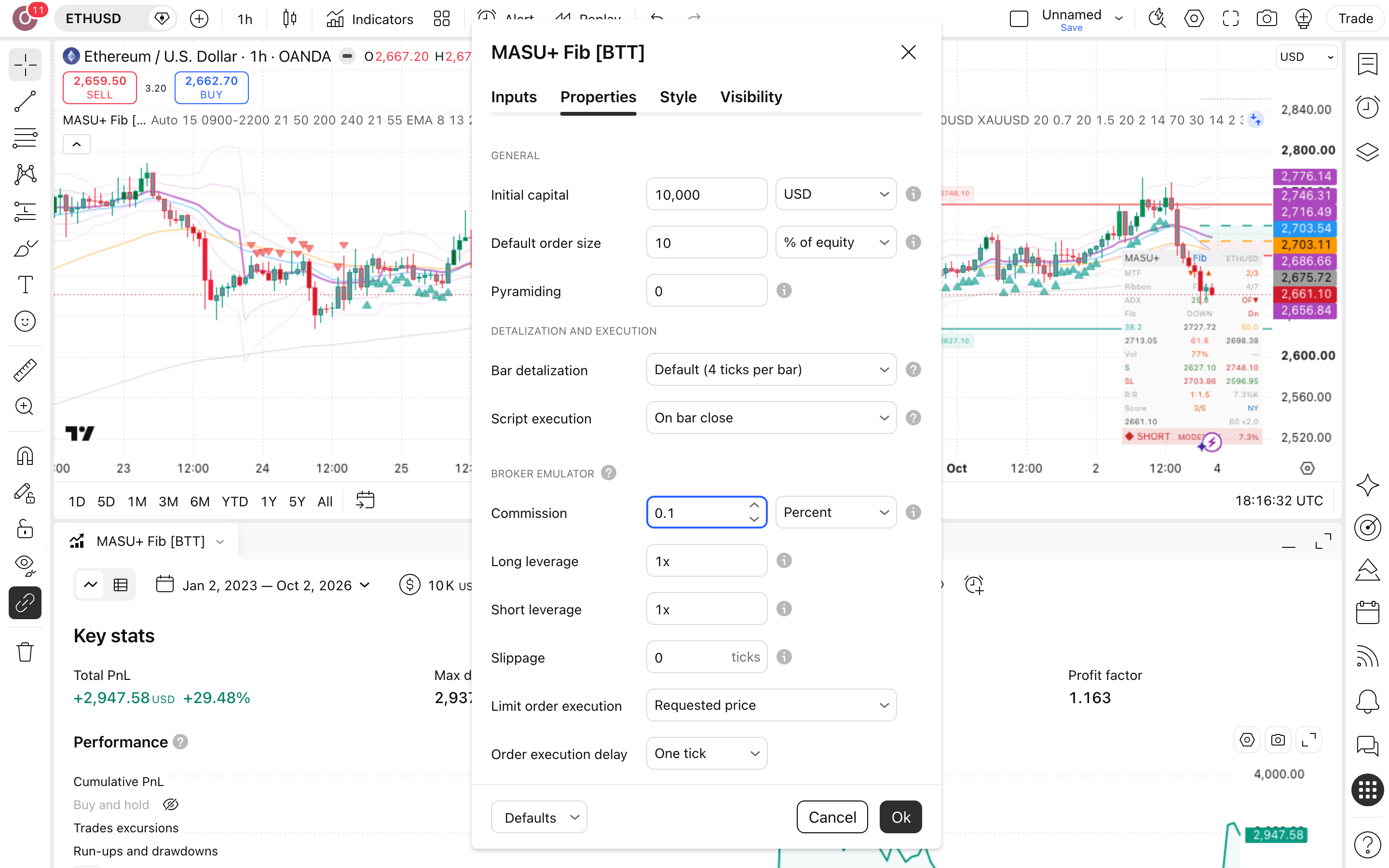This screenshot has width=1389, height=868.
Task: Click the SELL 2,659.50 button
Action: pyautogui.click(x=100, y=87)
